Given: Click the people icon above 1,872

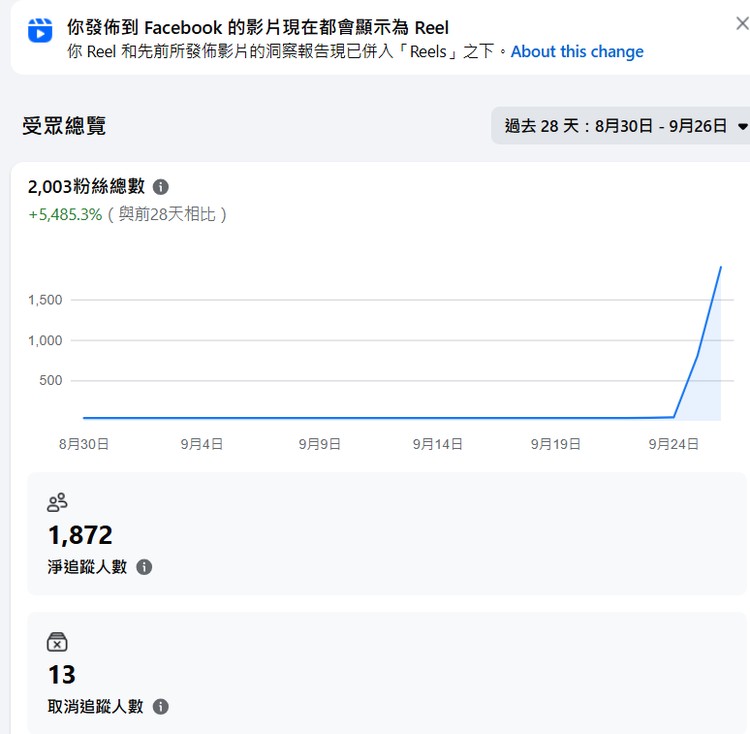Looking at the screenshot, I should coord(57,503).
